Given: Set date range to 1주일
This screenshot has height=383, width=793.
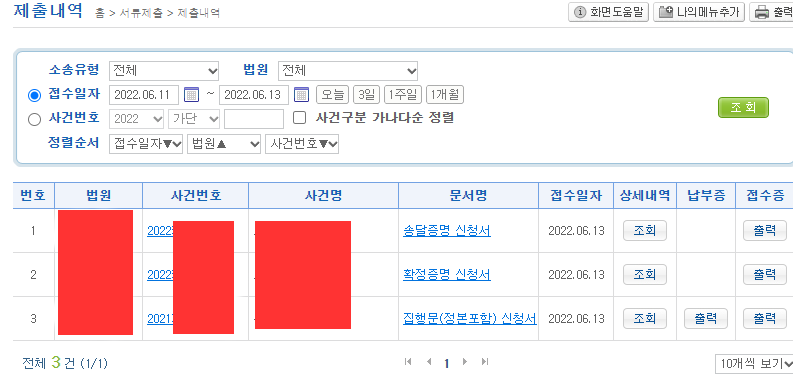Looking at the screenshot, I should click(403, 95).
